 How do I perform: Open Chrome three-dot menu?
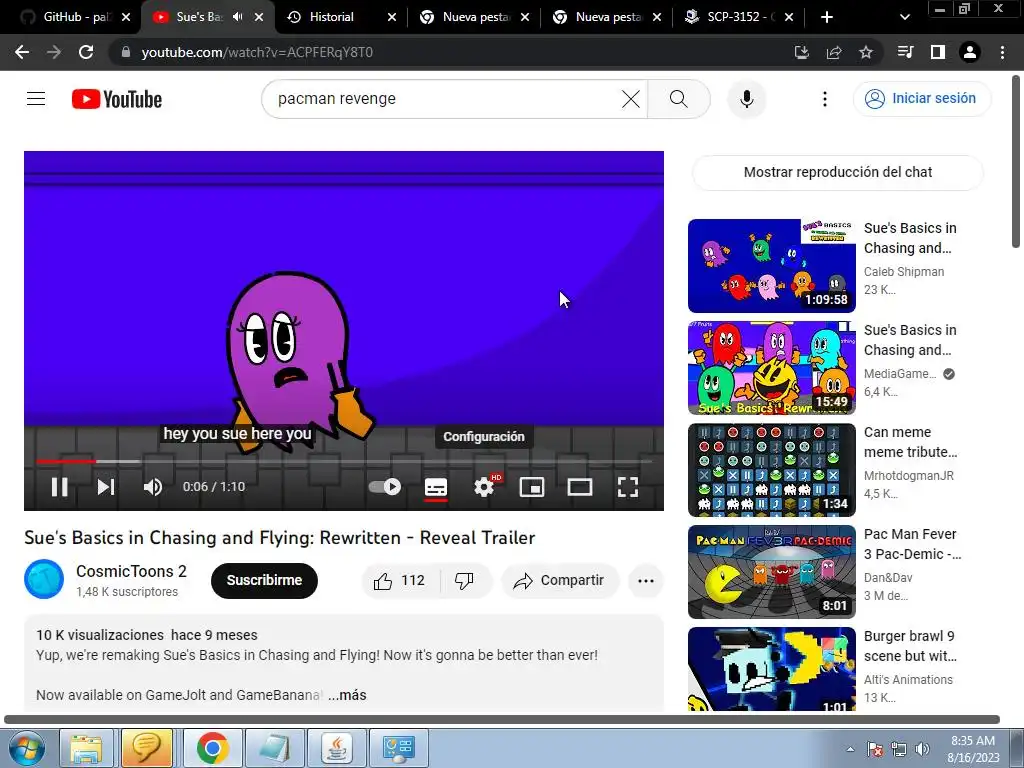click(x=1002, y=52)
